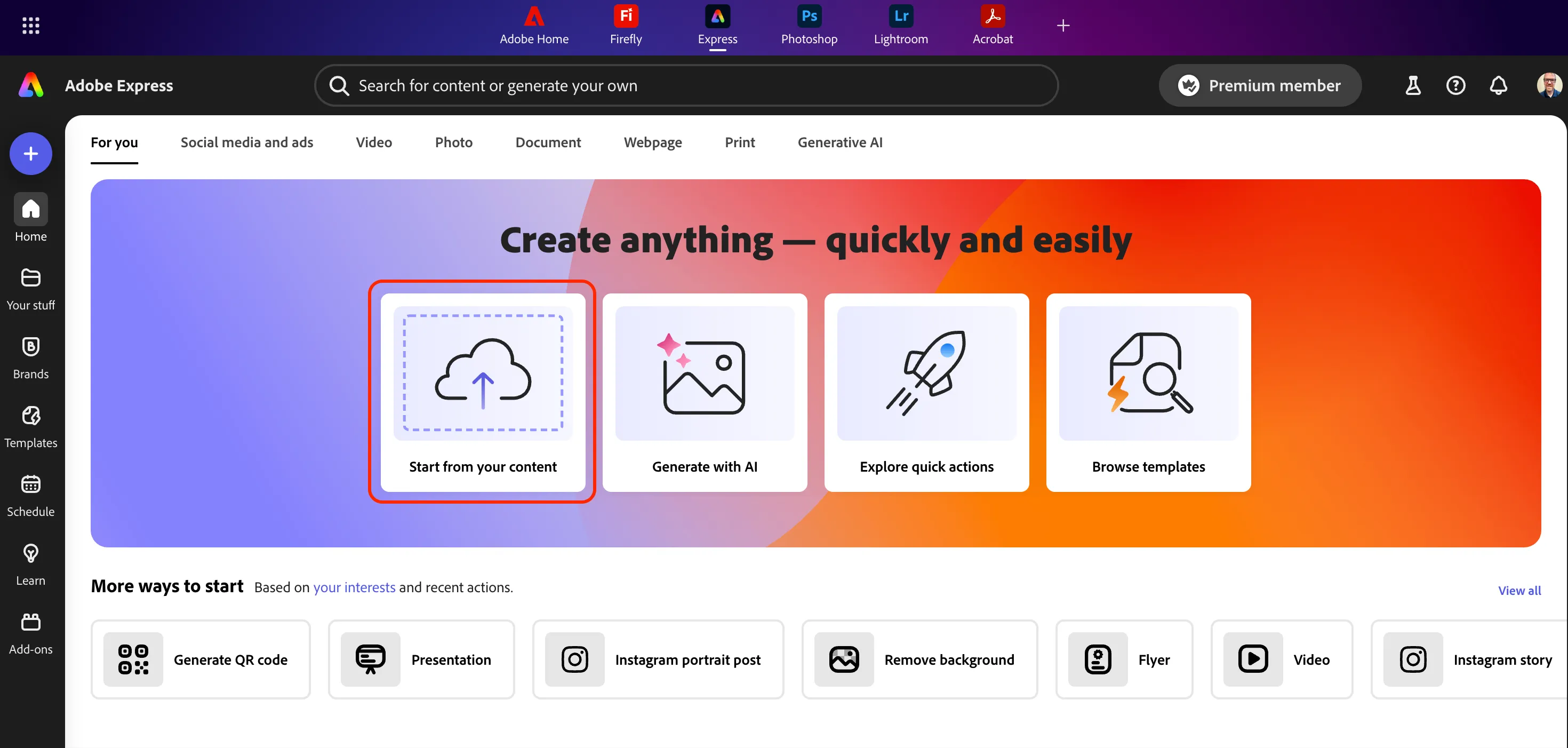Open notifications bell icon
The width and height of the screenshot is (1568, 748).
coord(1498,85)
